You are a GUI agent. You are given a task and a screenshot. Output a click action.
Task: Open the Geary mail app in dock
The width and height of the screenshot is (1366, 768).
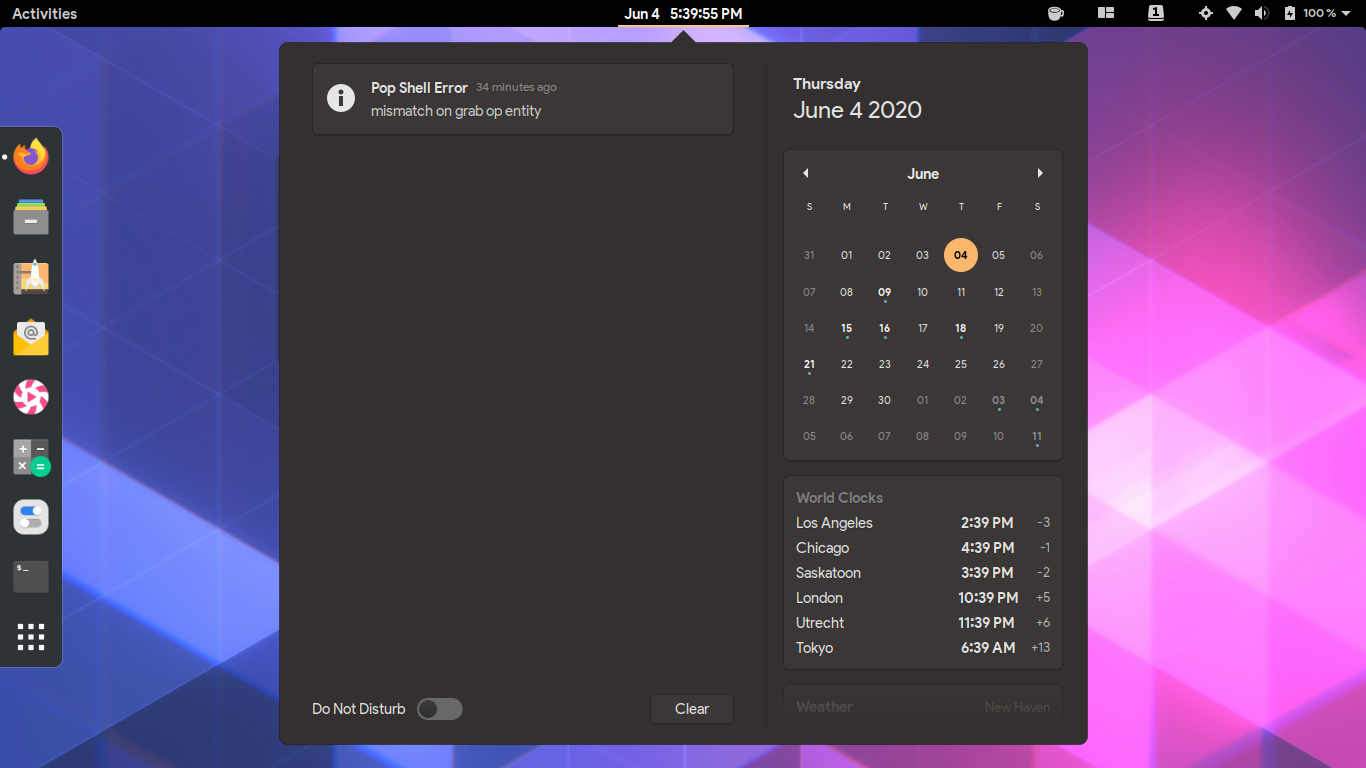pos(31,337)
